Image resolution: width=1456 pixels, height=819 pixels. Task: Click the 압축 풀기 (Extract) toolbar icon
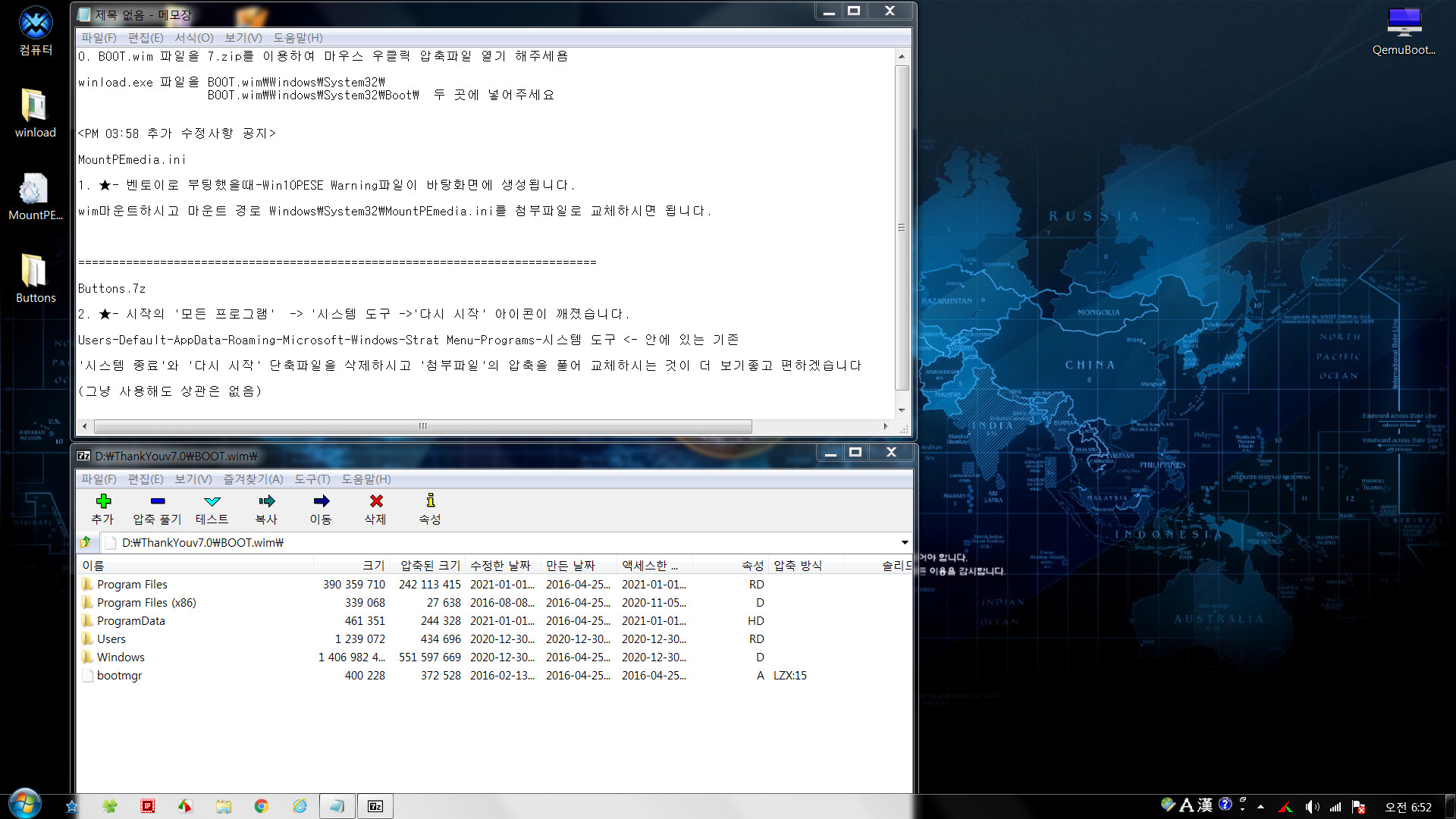pyautogui.click(x=158, y=501)
